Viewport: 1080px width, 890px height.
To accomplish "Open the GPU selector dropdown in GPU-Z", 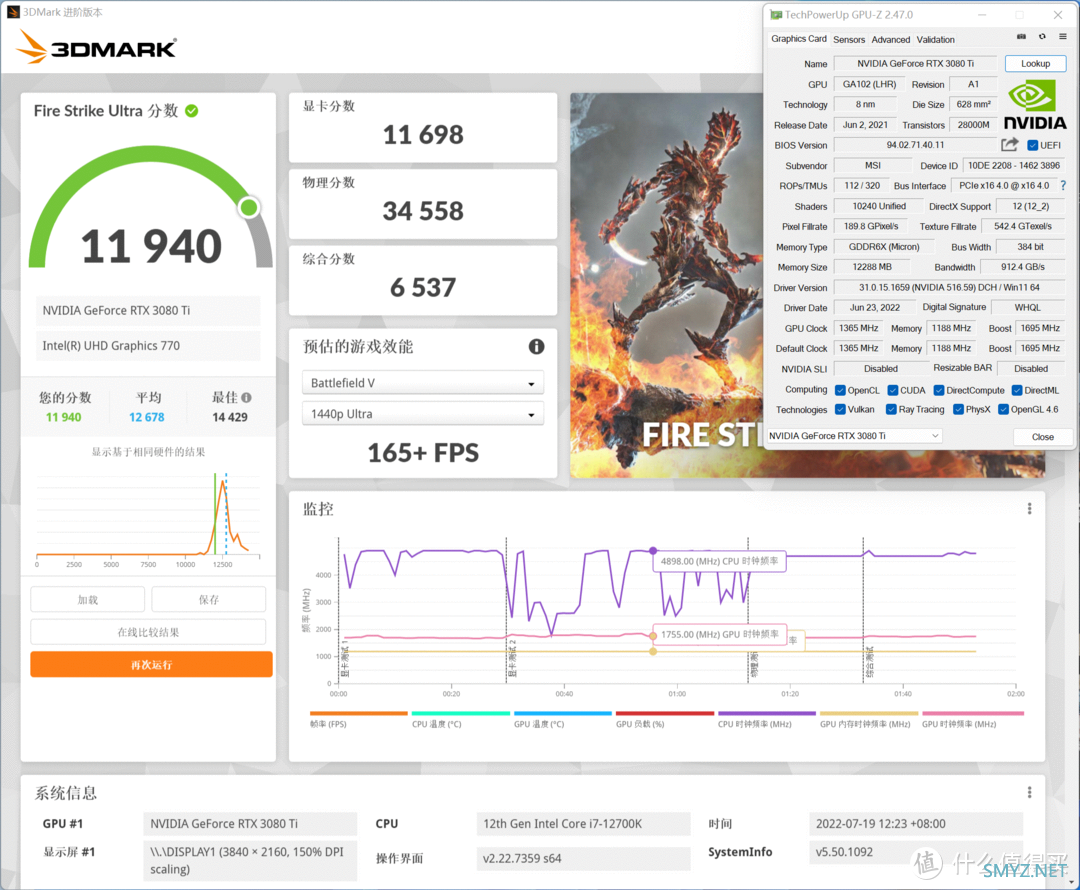I will 854,436.
